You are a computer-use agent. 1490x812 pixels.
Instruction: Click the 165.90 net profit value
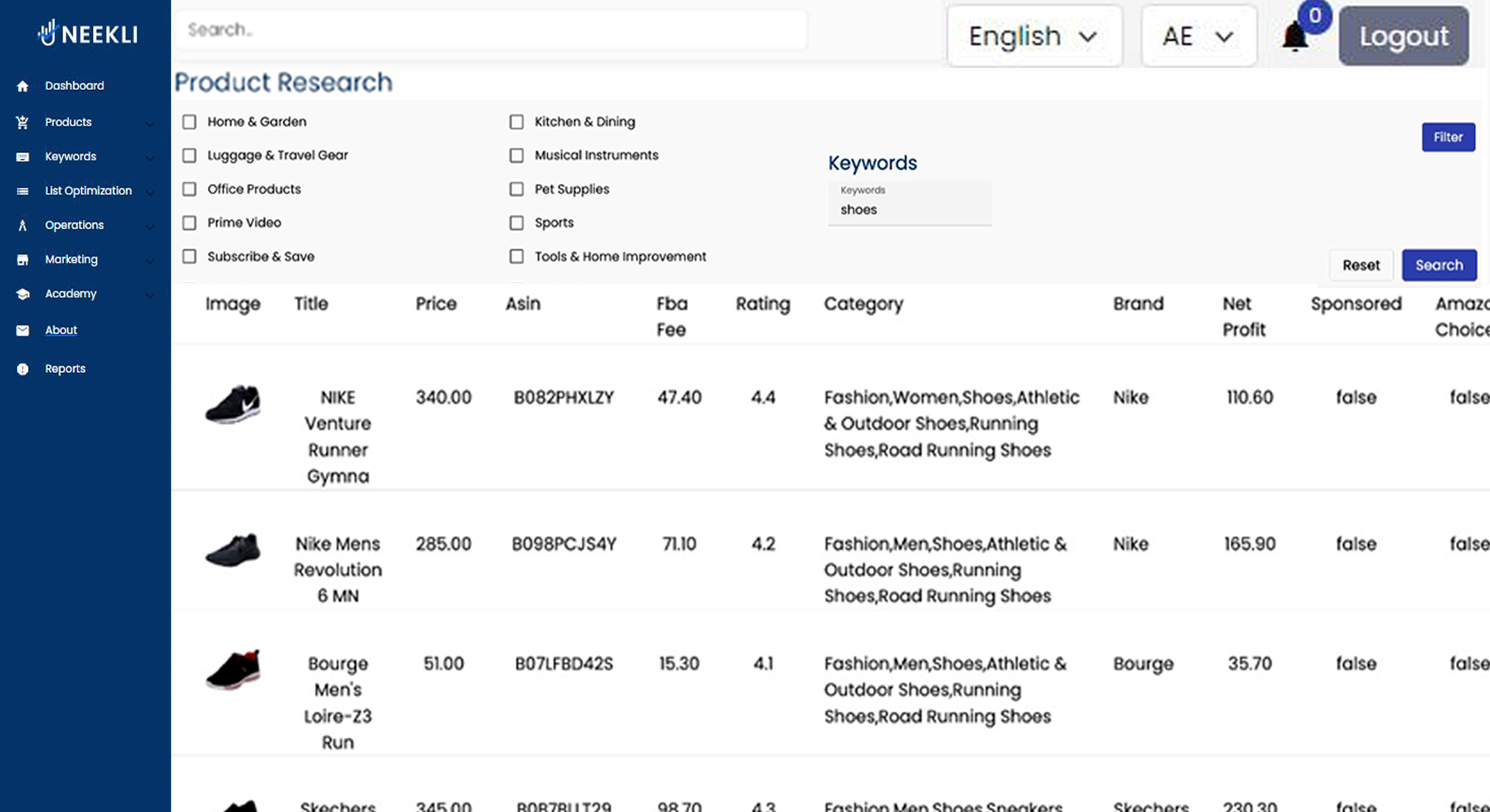(x=1249, y=544)
